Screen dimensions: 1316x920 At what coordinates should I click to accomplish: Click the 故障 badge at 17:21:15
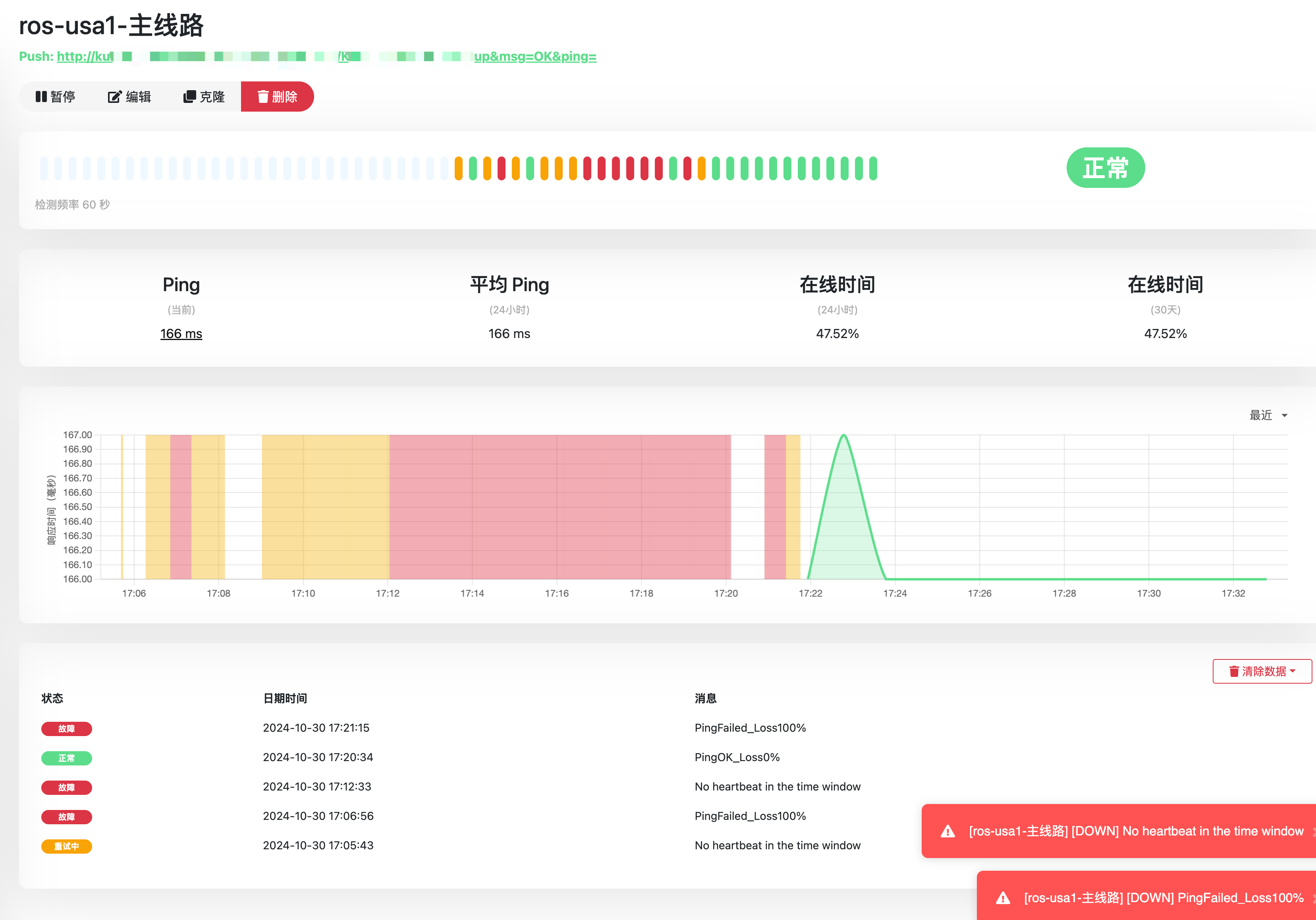[66, 729]
